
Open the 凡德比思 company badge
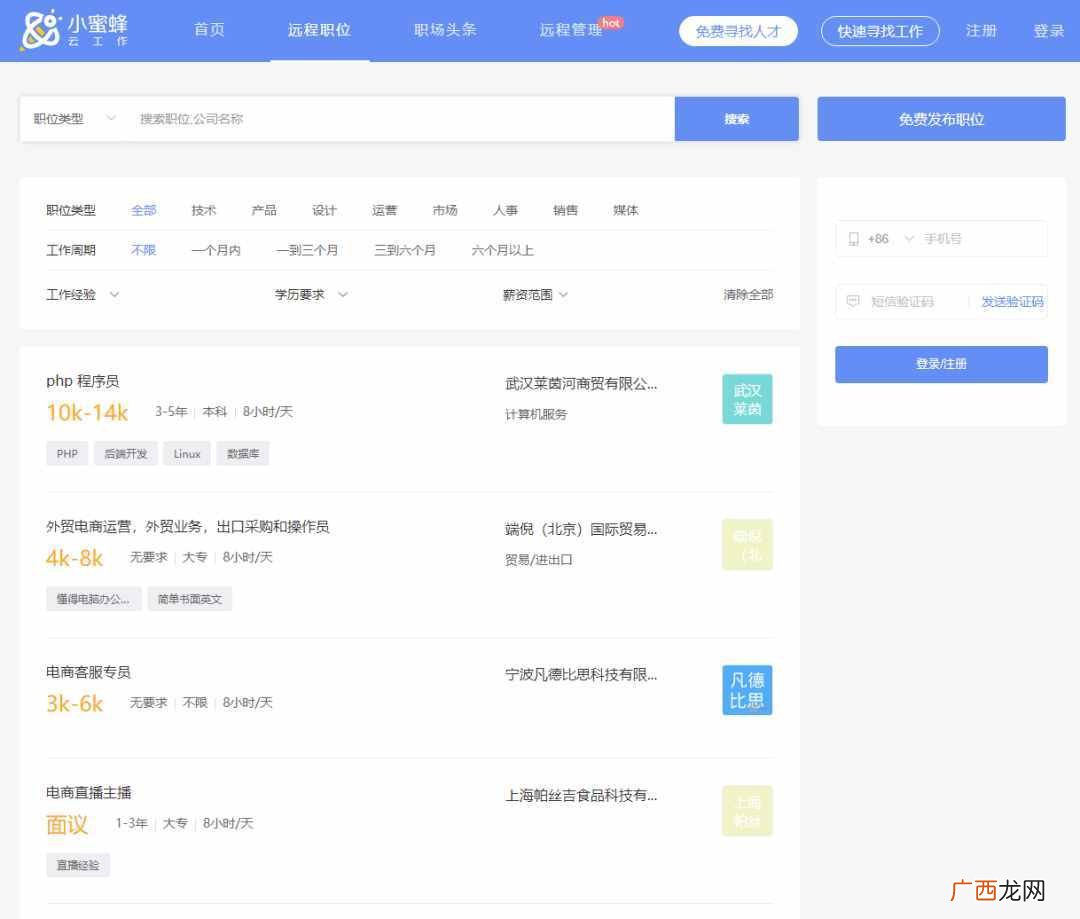point(747,690)
